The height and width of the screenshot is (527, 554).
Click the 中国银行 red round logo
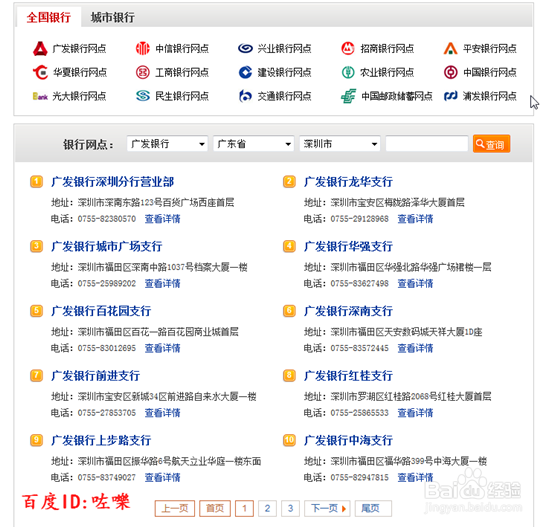pyautogui.click(x=450, y=72)
